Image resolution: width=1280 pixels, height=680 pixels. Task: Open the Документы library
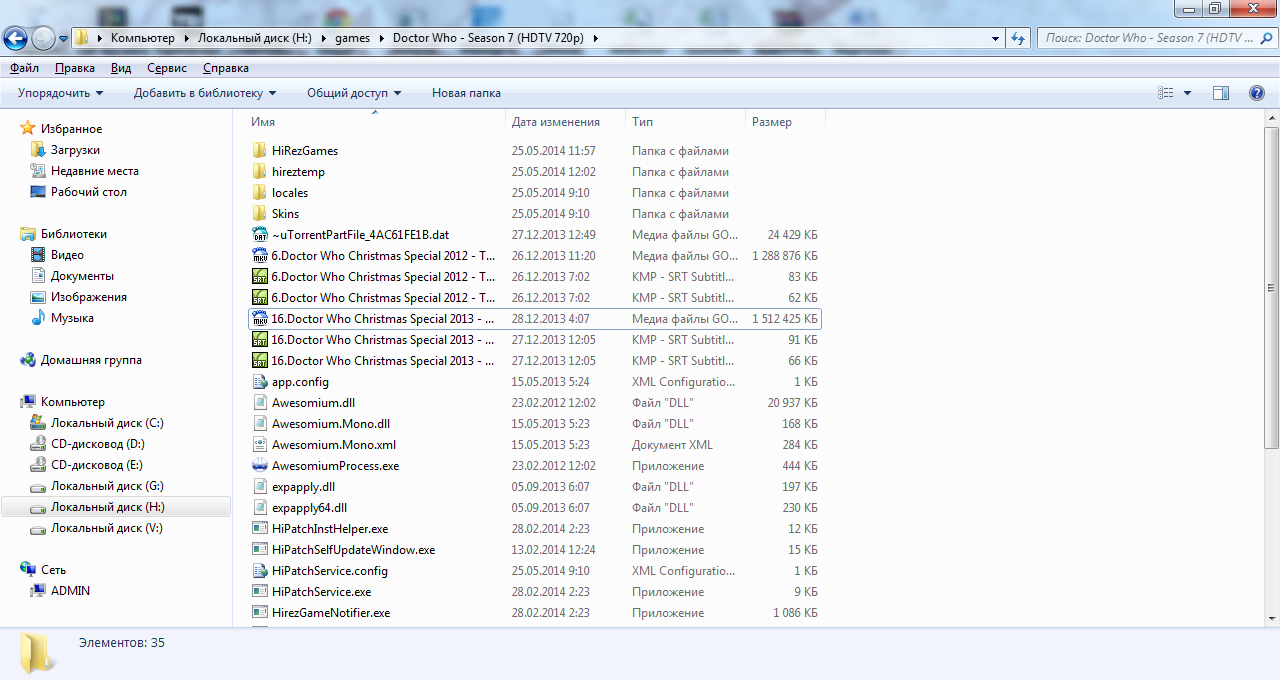click(x=82, y=276)
